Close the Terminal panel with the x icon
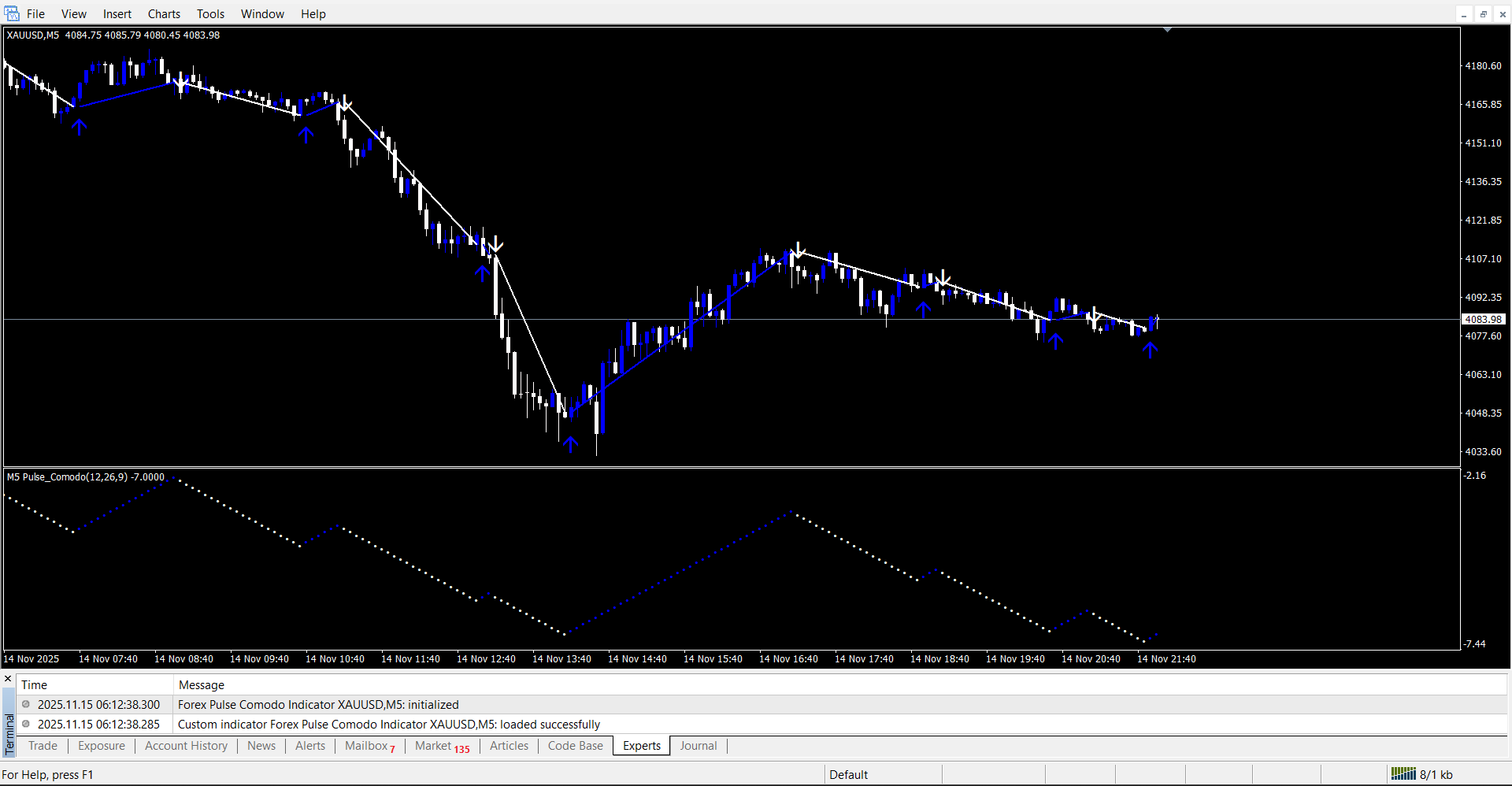1512x786 pixels. tap(8, 679)
